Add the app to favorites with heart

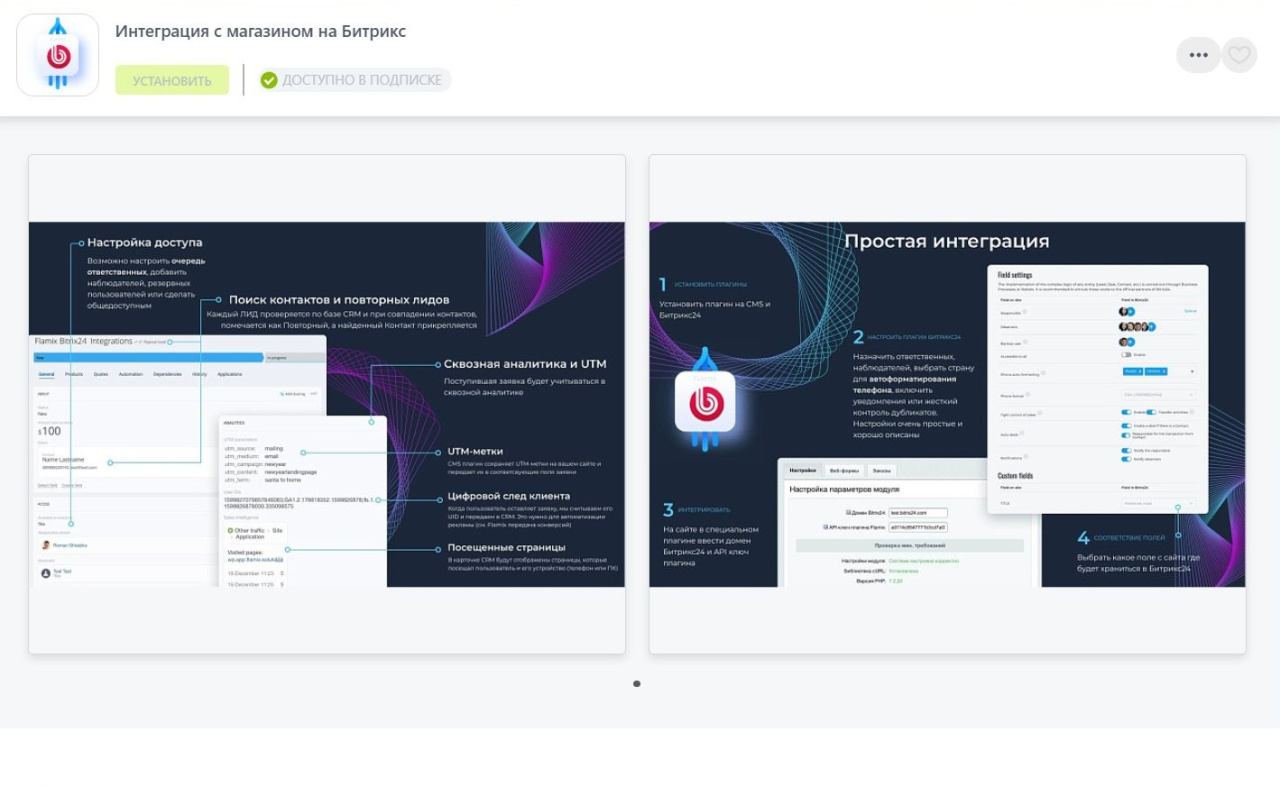coord(1239,55)
